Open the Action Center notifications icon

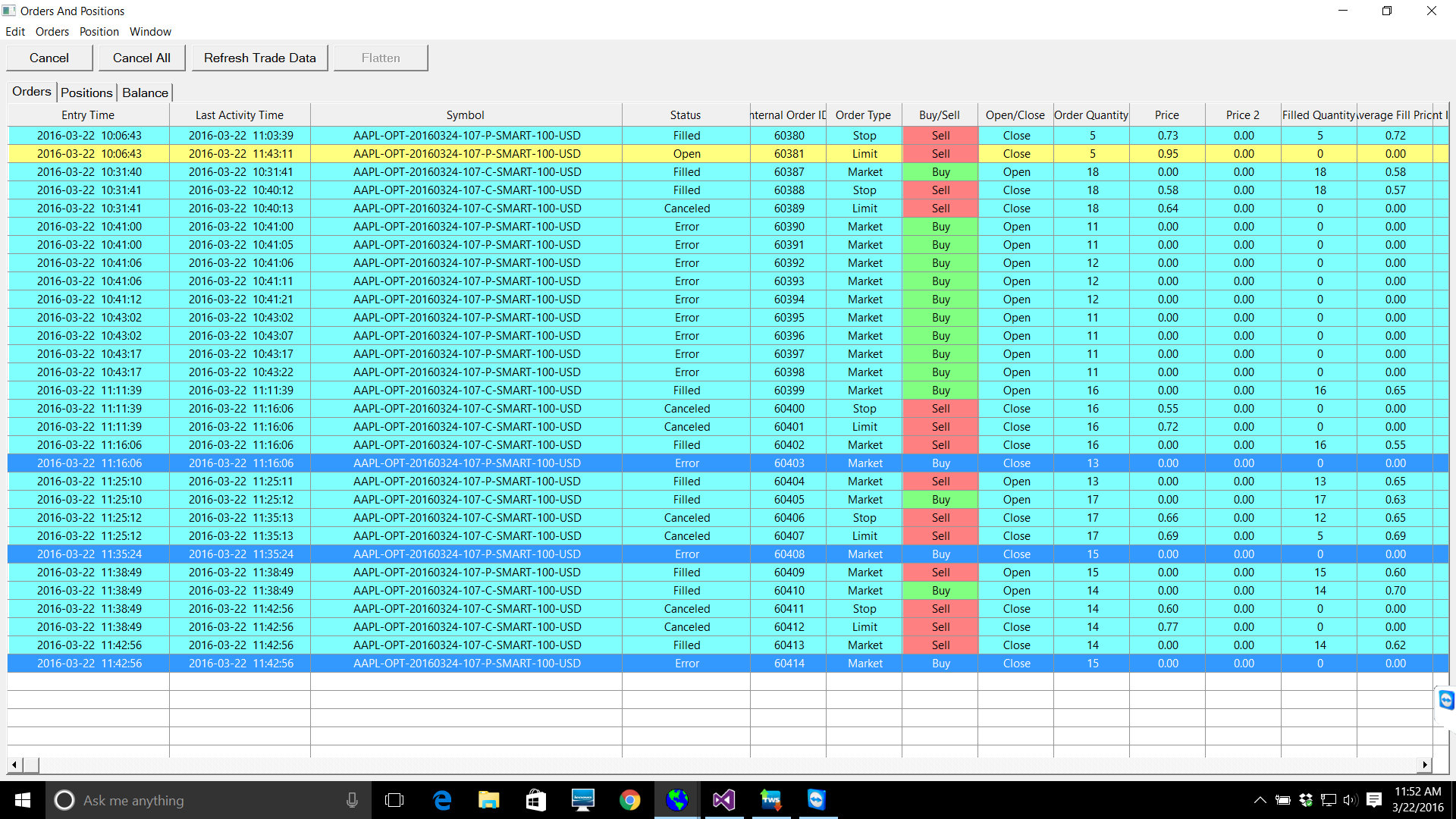pos(1374,800)
